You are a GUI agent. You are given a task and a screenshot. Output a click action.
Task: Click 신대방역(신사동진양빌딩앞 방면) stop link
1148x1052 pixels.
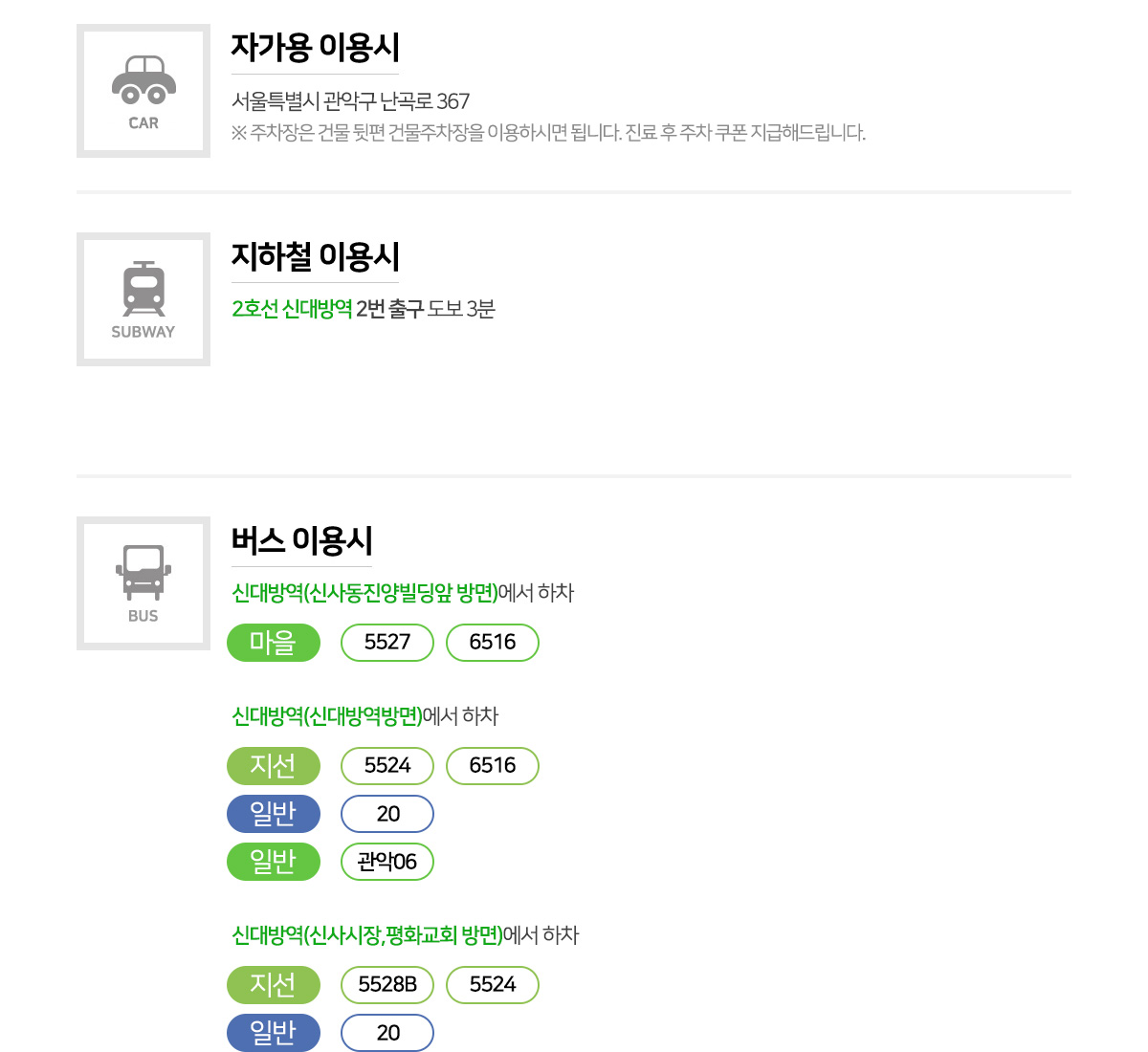coord(364,593)
